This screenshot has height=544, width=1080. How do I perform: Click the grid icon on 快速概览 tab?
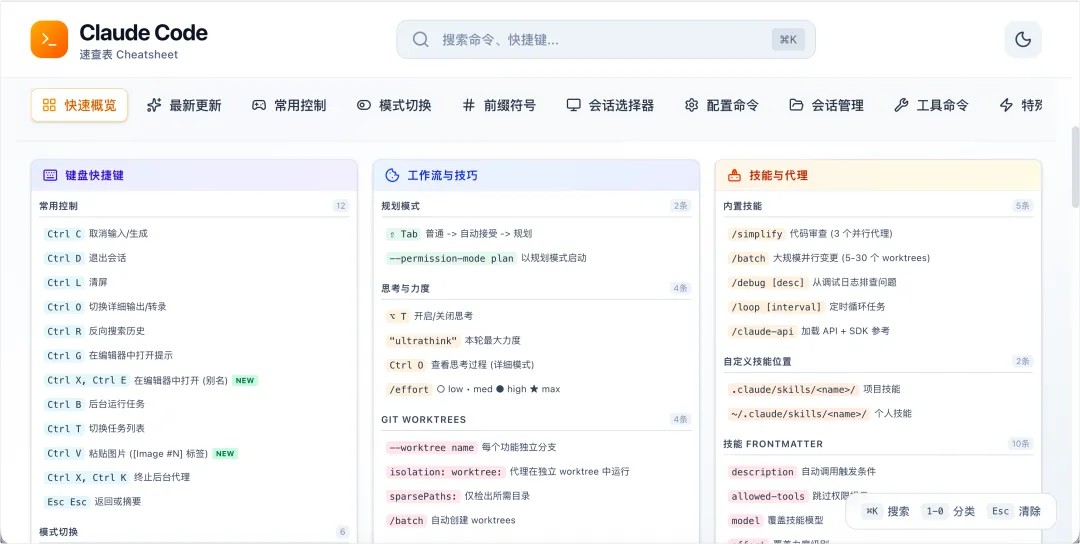pos(49,105)
